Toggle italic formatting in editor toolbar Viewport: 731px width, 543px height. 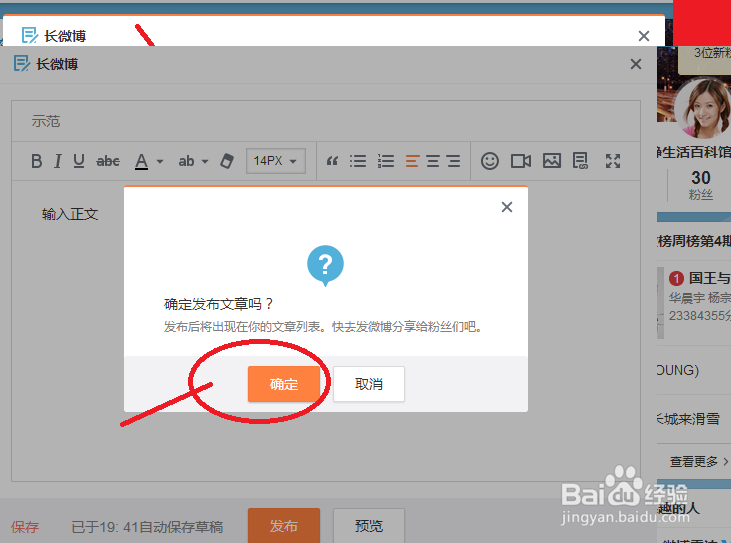coord(57,161)
